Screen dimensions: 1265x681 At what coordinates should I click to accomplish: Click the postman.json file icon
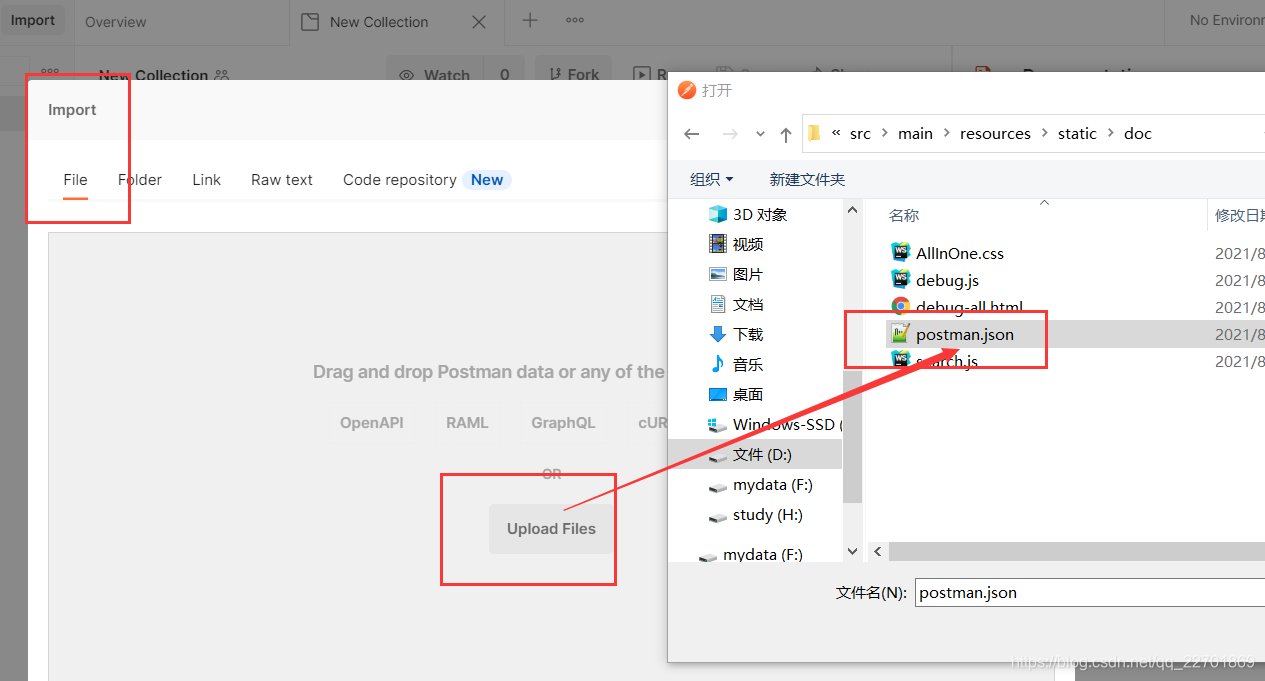(x=900, y=334)
